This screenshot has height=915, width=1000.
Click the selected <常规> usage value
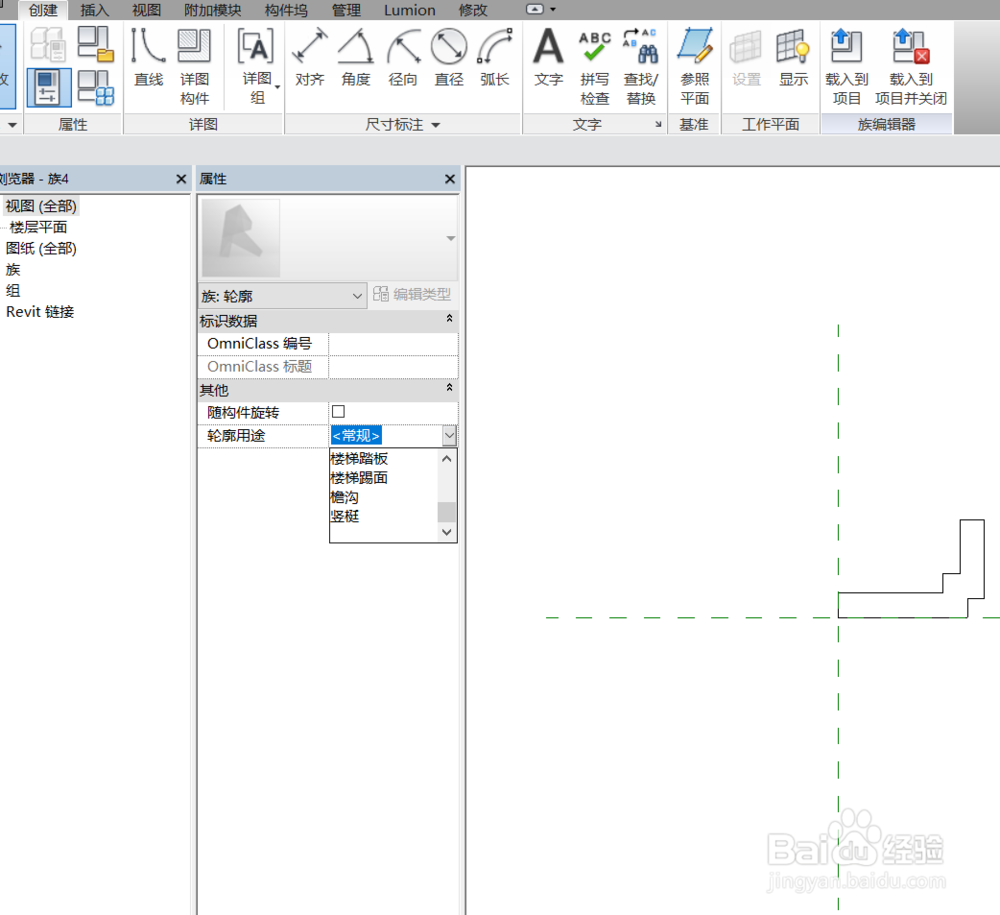coord(356,436)
